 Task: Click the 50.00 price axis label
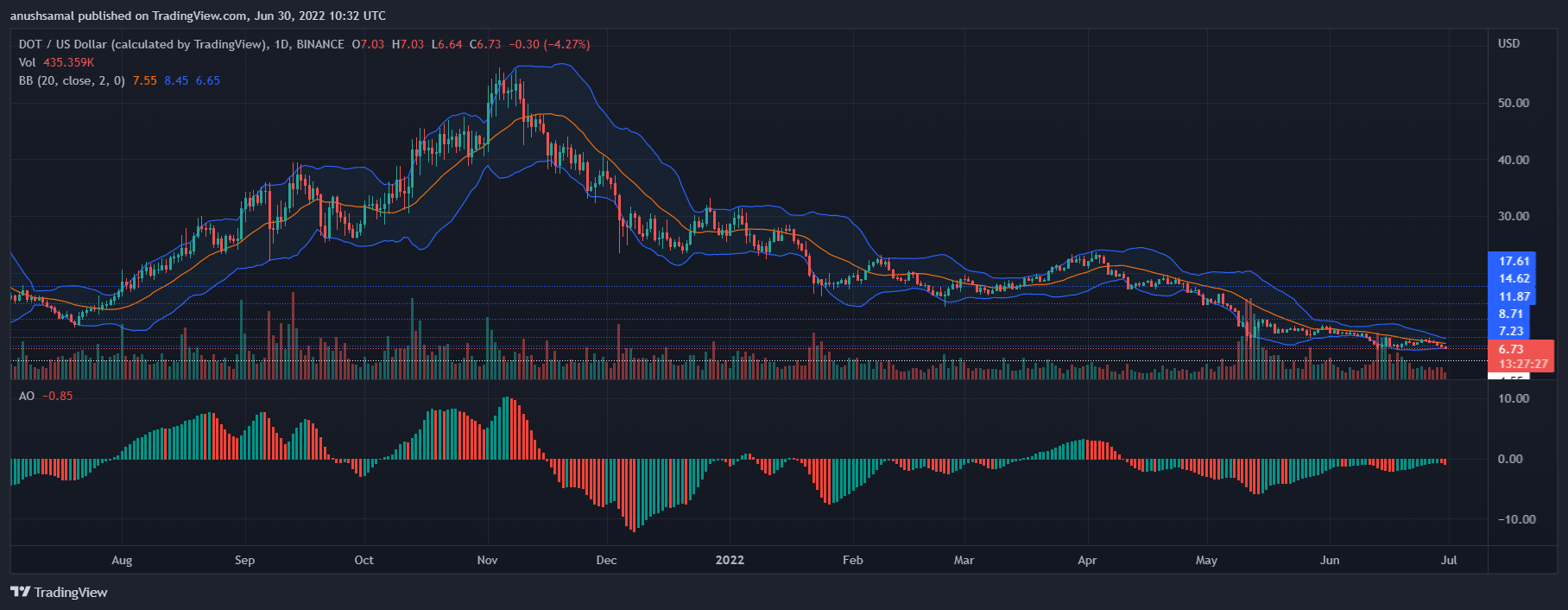[x=1514, y=103]
